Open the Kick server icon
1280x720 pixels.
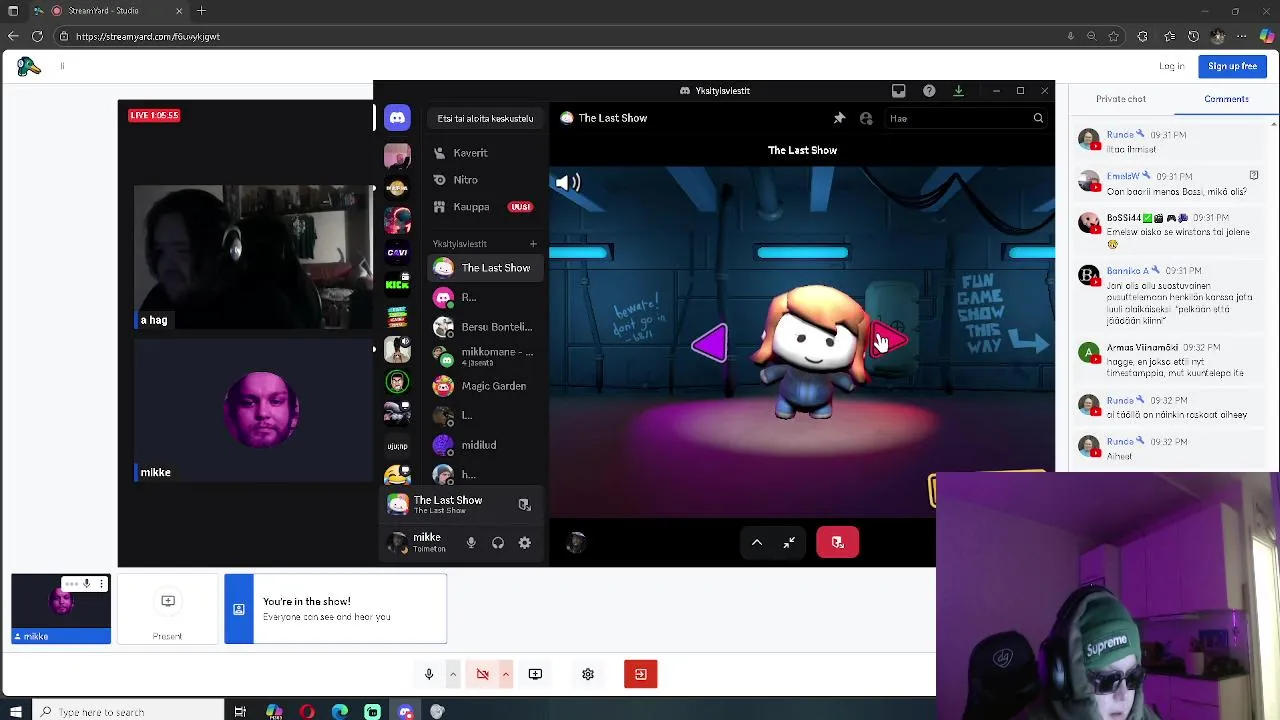click(397, 284)
